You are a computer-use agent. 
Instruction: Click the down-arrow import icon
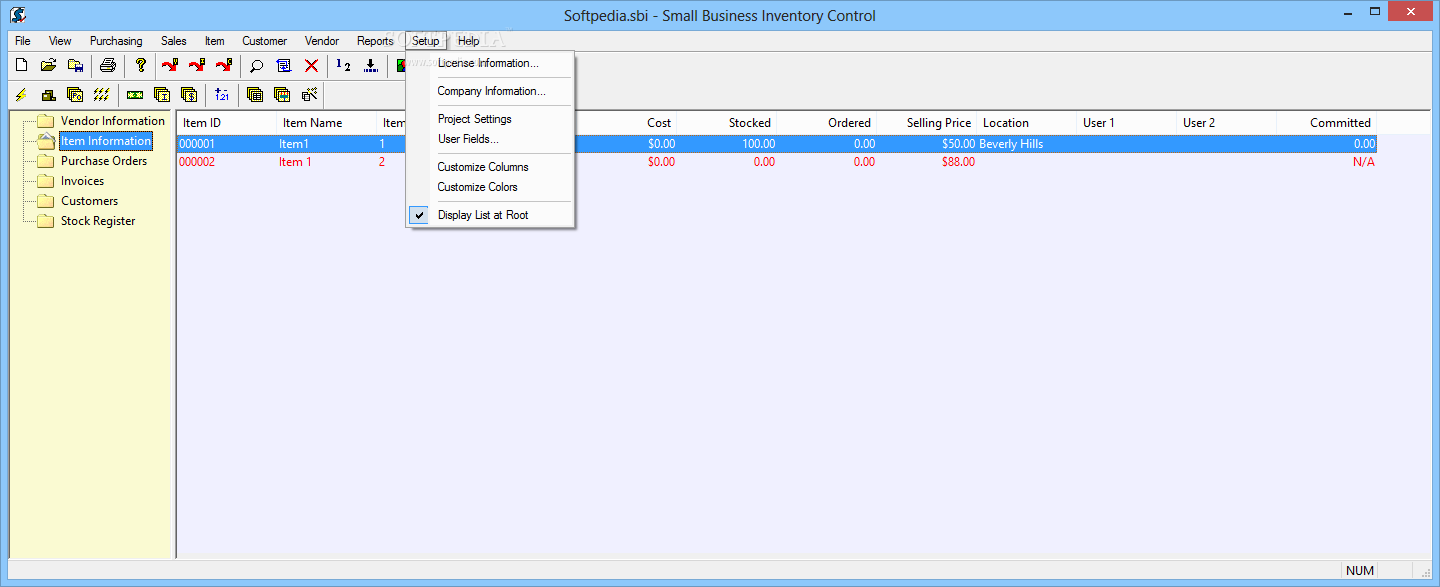[371, 66]
